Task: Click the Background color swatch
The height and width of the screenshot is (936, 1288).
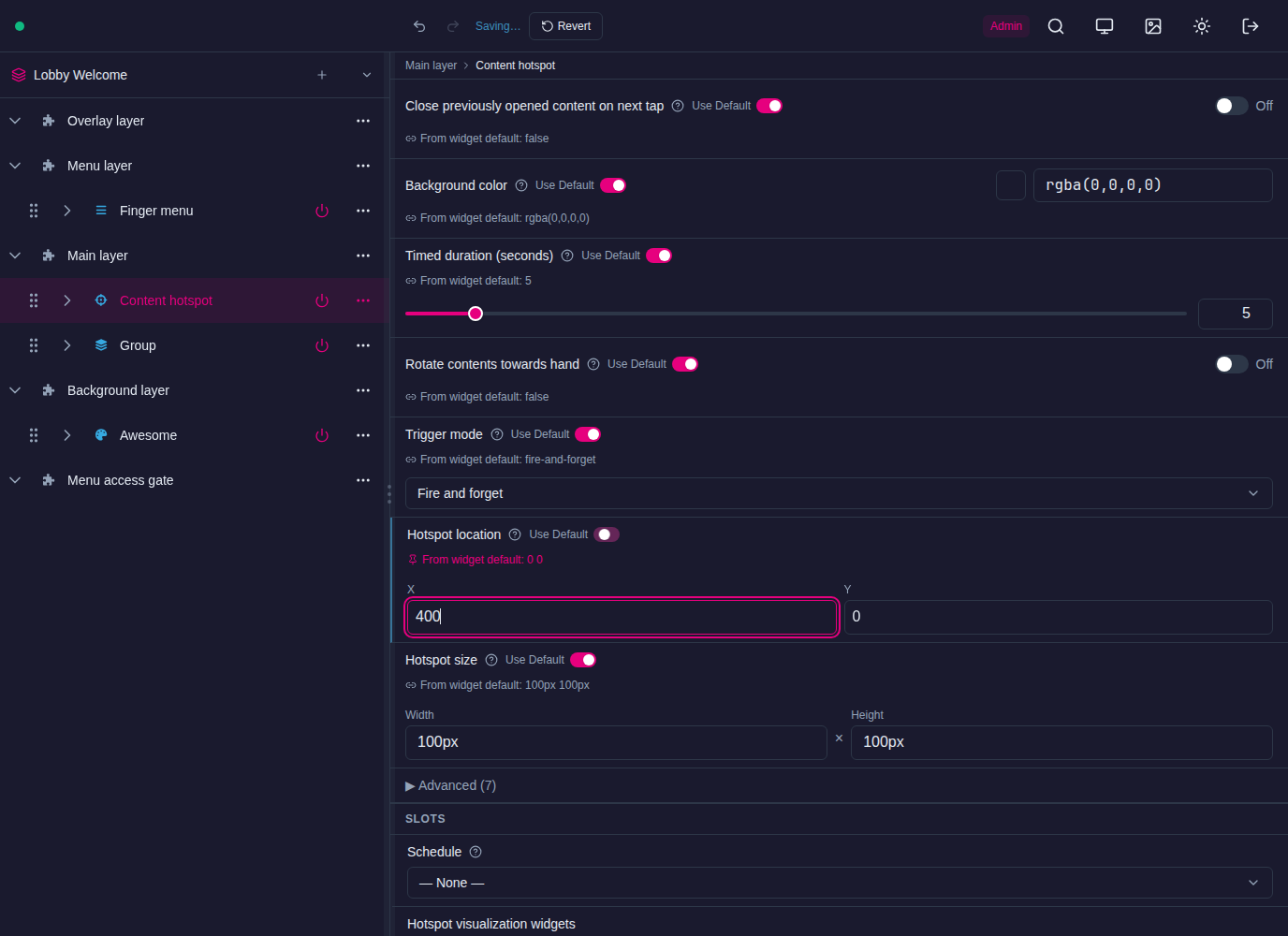Action: [x=1011, y=185]
